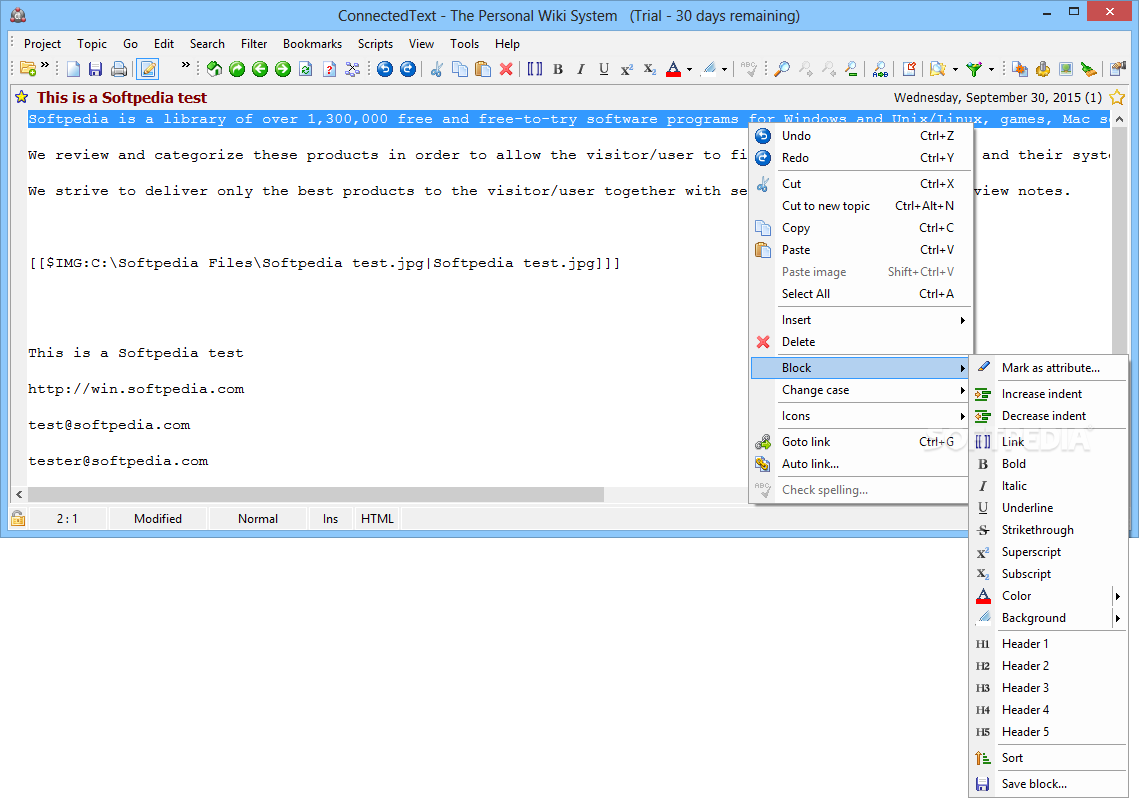Toggle Italic using the toolbar I button

click(x=580, y=69)
